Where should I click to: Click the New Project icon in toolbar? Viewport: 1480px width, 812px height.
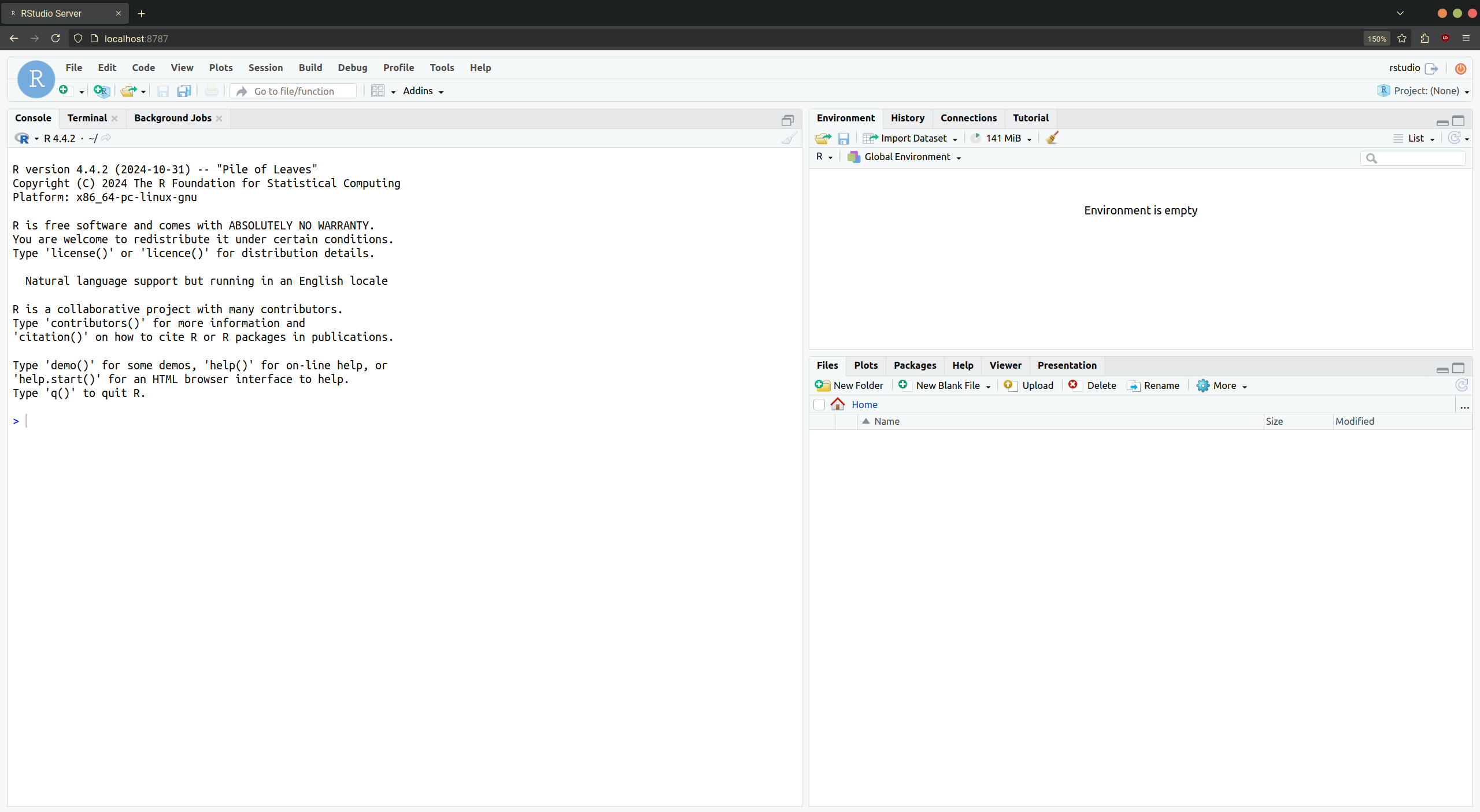click(x=101, y=91)
